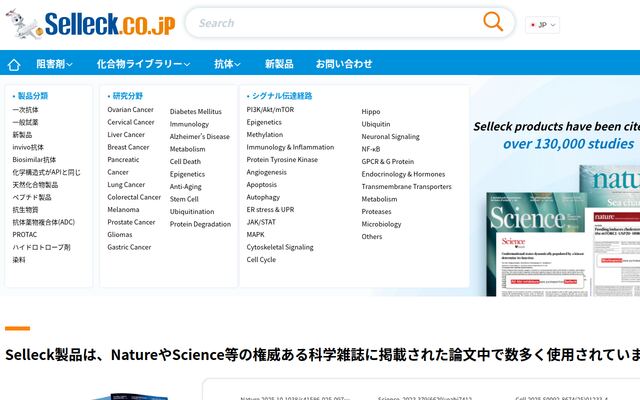The image size is (640, 400).
Task: Open PROTAC category link
Action: pyautogui.click(x=25, y=235)
